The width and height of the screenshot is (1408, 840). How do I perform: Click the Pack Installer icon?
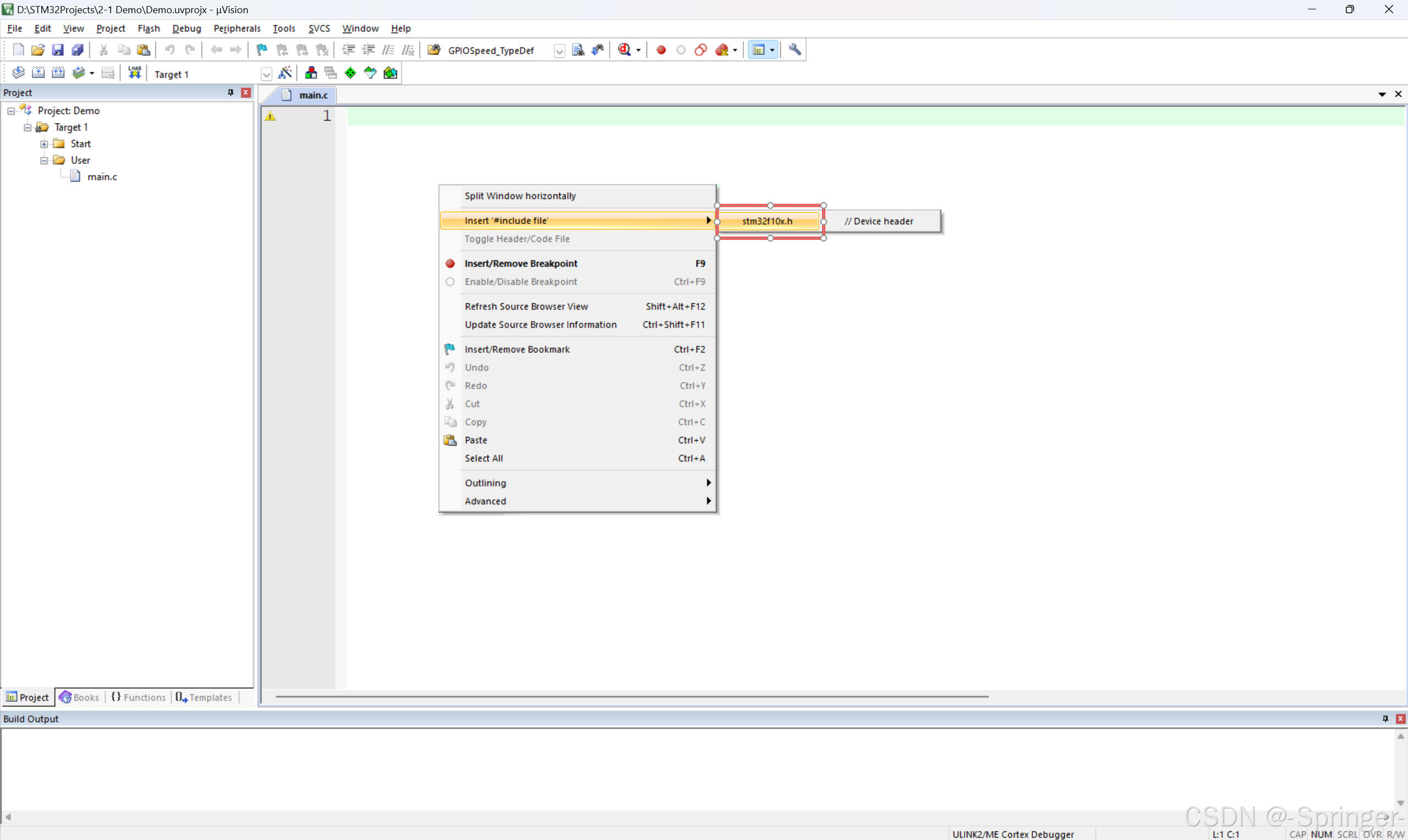tap(390, 73)
